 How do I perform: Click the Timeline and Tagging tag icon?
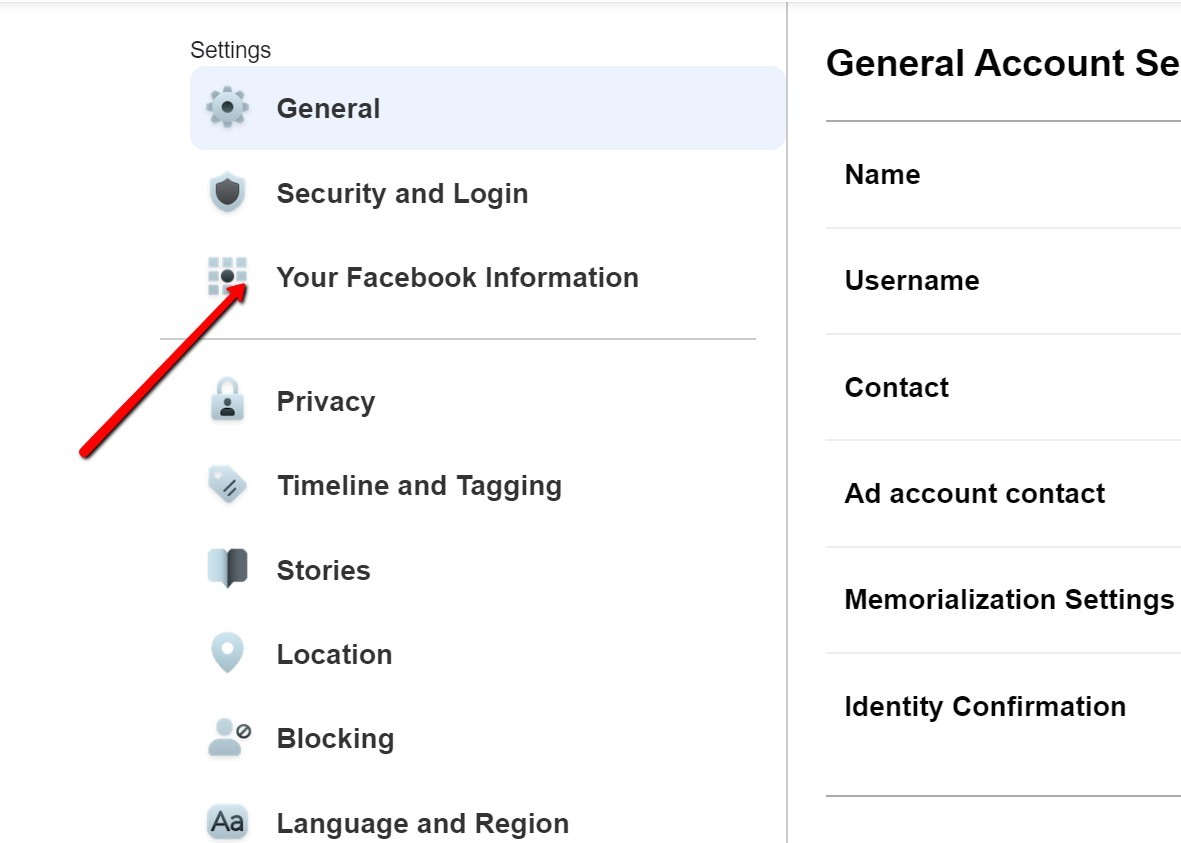point(227,484)
